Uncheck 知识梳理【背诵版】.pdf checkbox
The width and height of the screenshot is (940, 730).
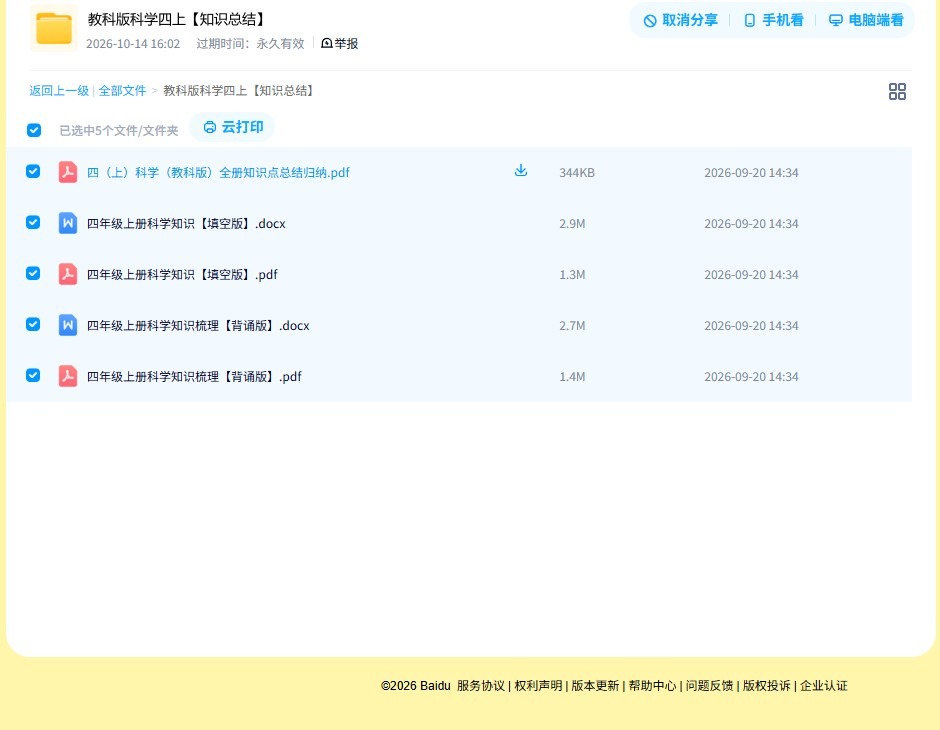click(33, 375)
